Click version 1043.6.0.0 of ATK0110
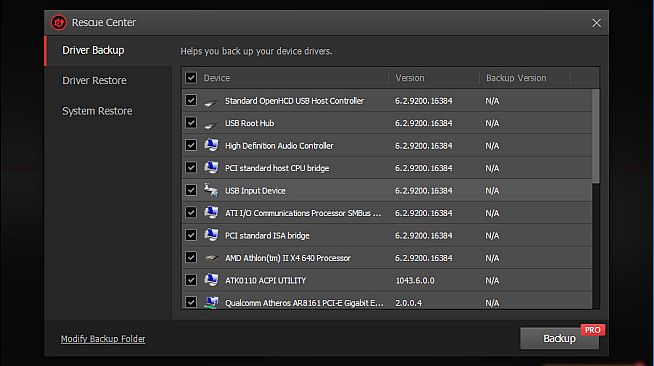654x366 pixels. pyautogui.click(x=415, y=281)
